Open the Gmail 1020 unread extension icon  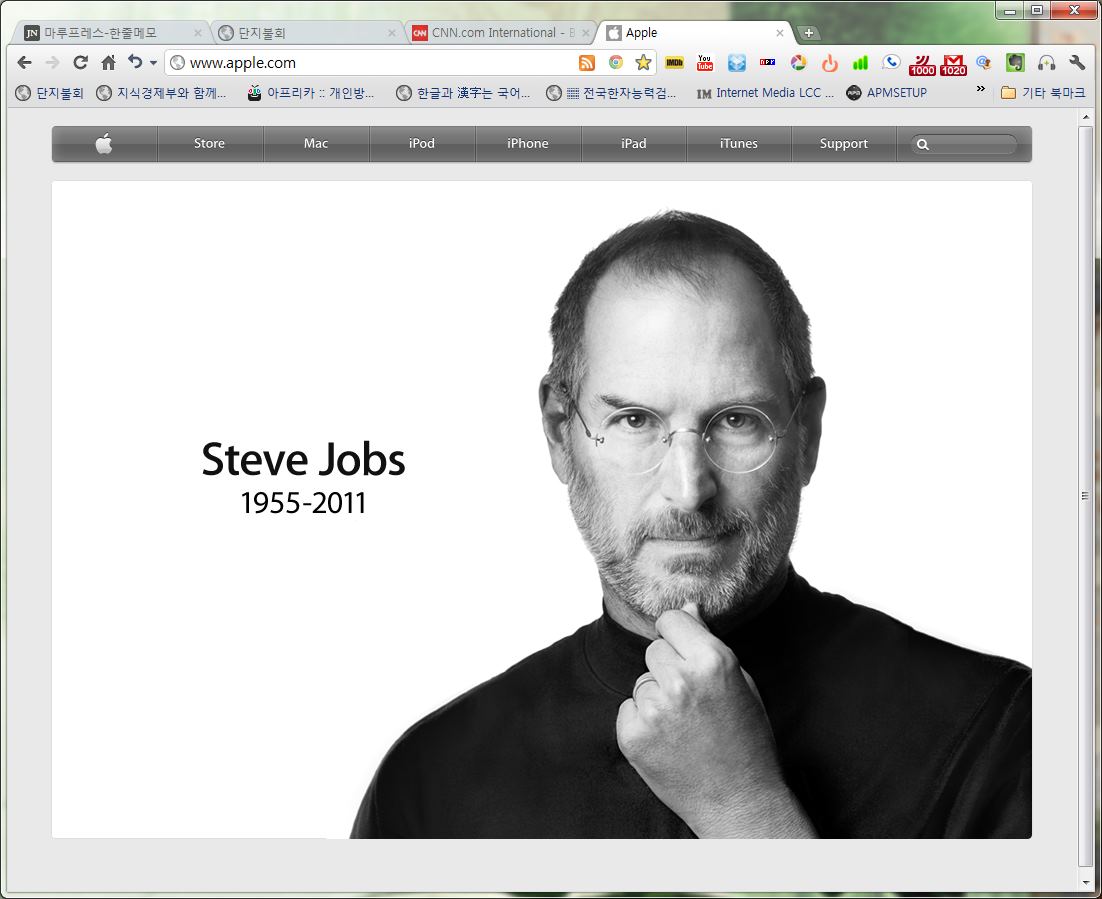pyautogui.click(x=954, y=65)
